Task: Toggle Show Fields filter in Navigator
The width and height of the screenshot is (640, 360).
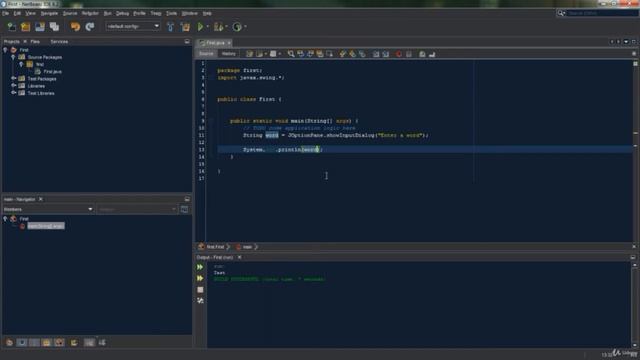Action: (22, 342)
